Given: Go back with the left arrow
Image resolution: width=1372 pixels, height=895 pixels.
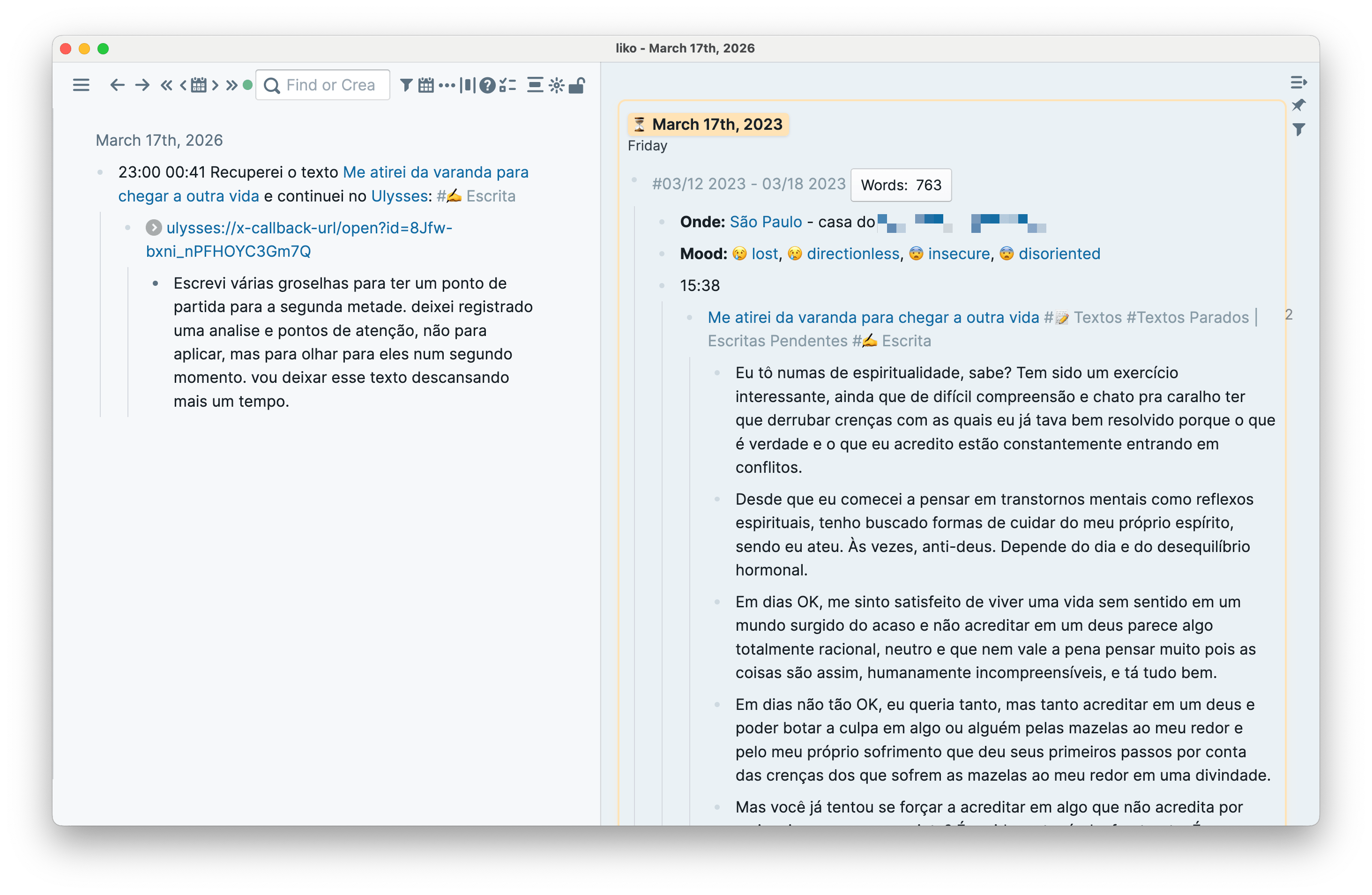Looking at the screenshot, I should (118, 85).
